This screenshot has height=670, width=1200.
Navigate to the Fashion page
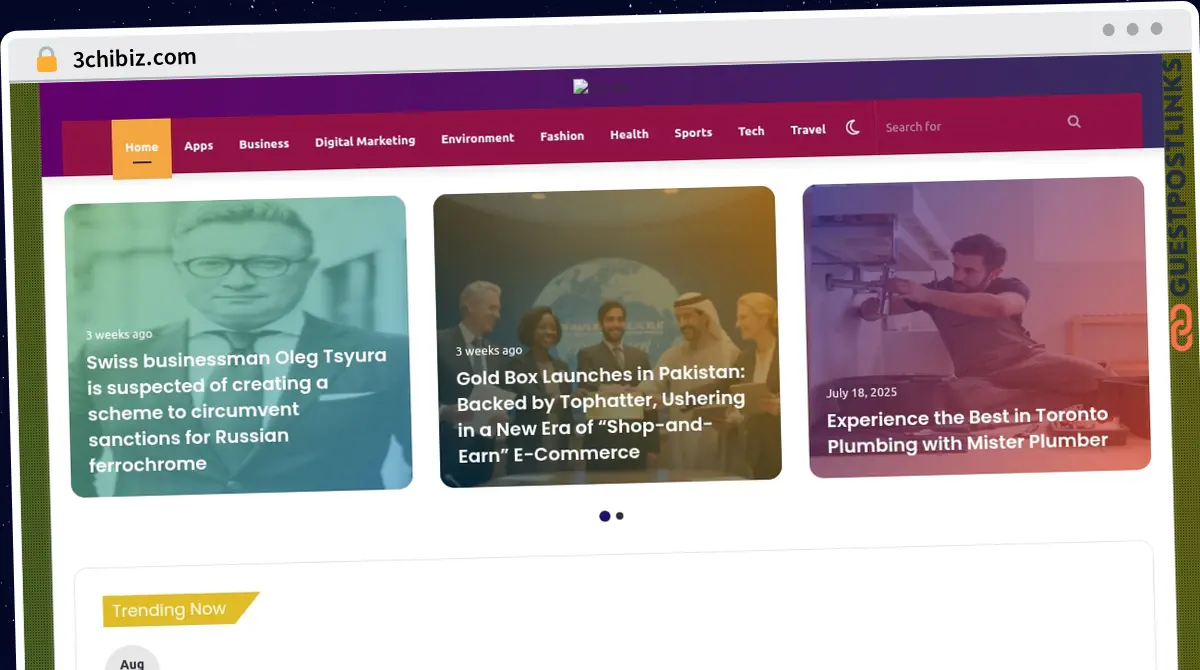point(562,136)
